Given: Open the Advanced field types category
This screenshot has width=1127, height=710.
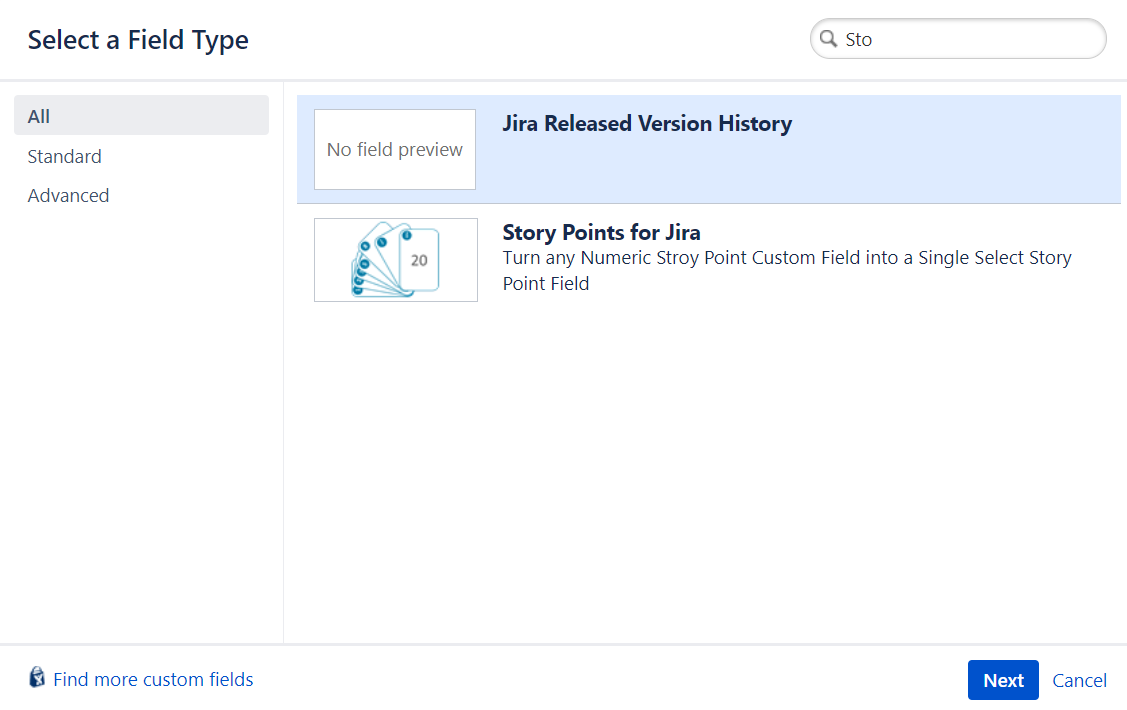Looking at the screenshot, I should coord(69,196).
